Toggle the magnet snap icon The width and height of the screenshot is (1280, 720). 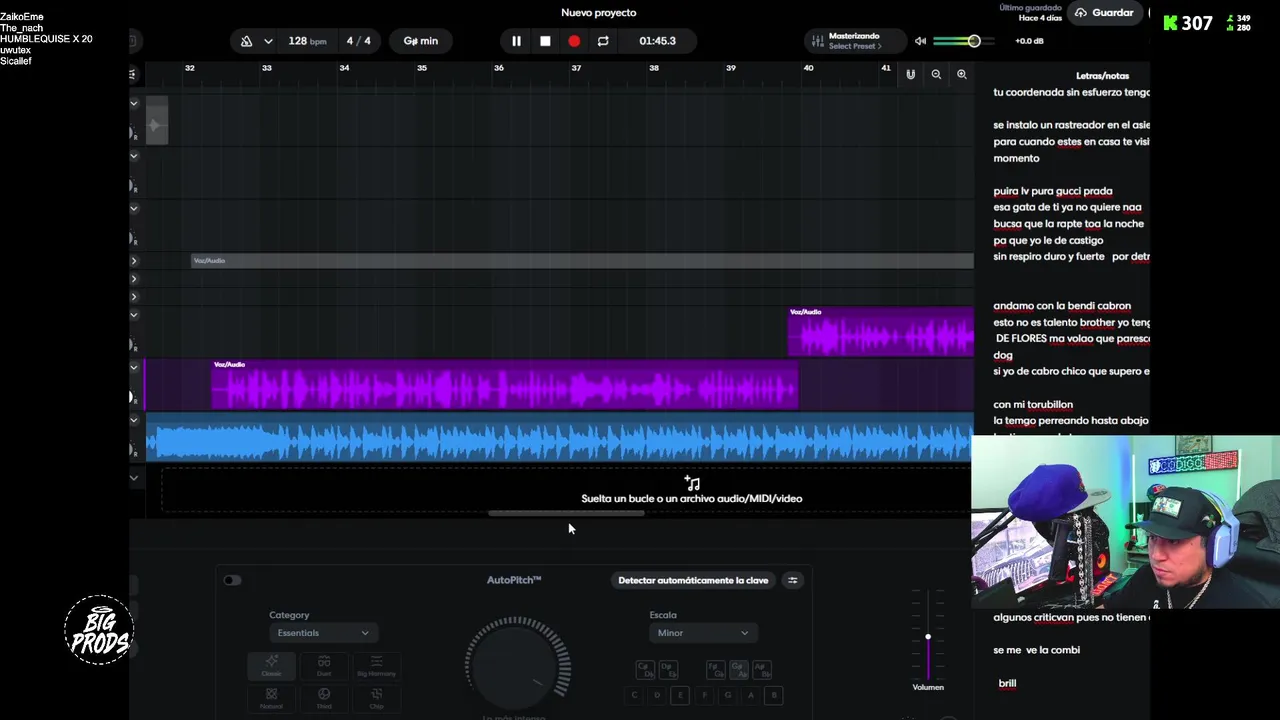point(910,74)
